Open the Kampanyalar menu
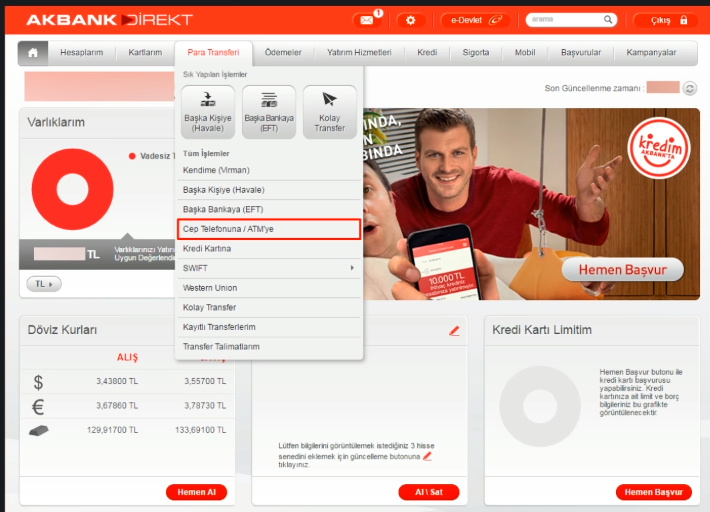710x512 pixels. point(651,53)
